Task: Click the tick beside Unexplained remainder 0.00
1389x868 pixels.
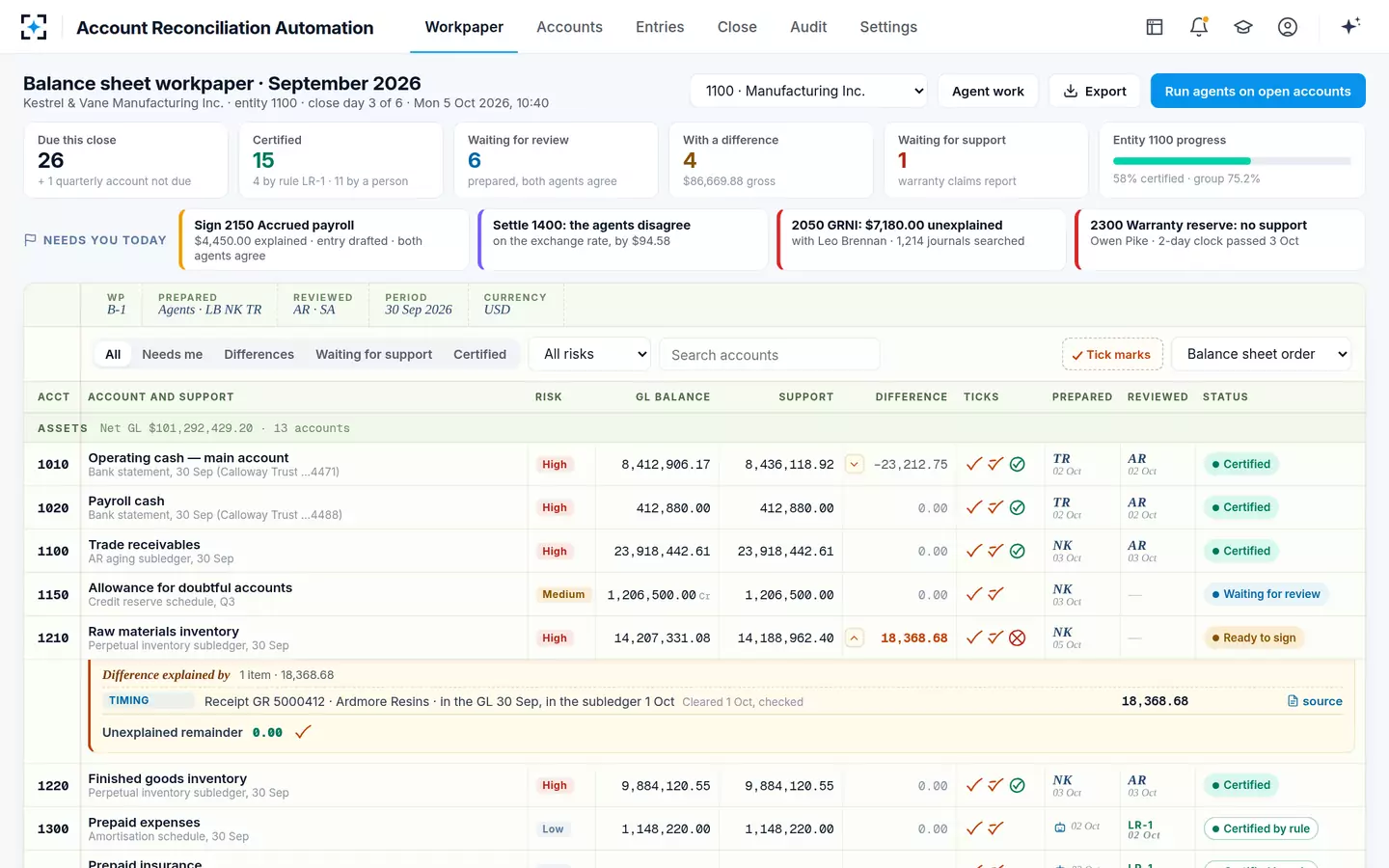Action: 303,732
